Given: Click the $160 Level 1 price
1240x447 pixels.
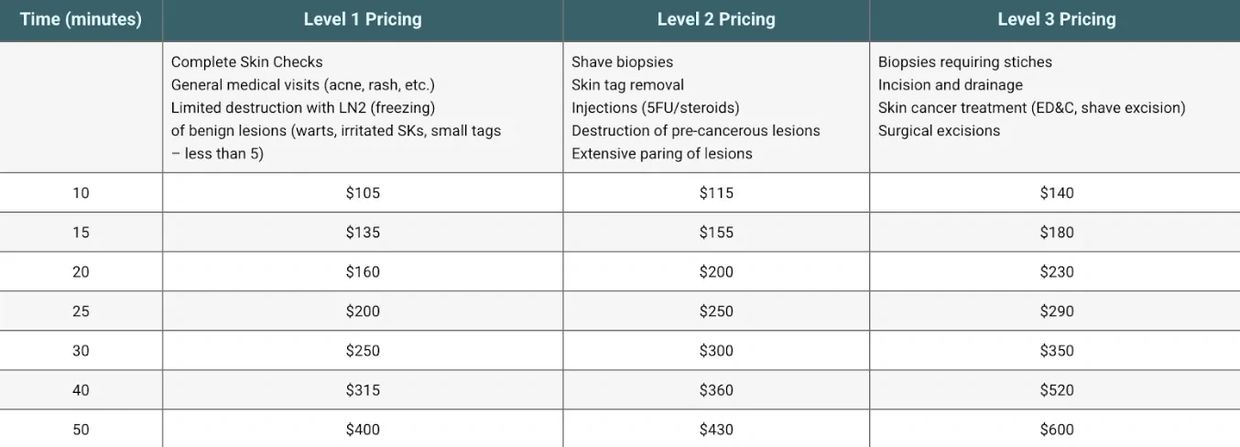Looking at the screenshot, I should [x=363, y=272].
